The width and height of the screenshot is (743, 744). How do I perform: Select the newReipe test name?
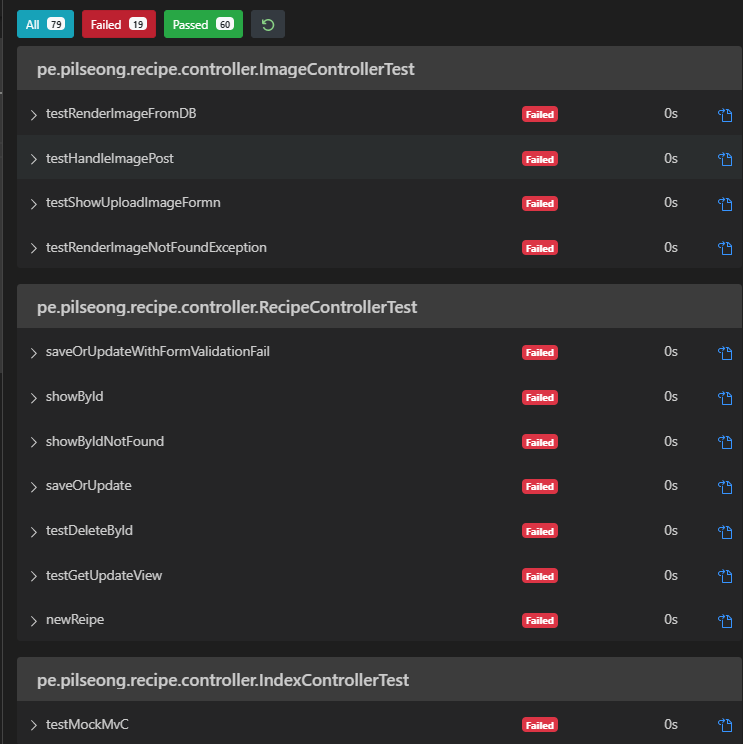pos(75,620)
